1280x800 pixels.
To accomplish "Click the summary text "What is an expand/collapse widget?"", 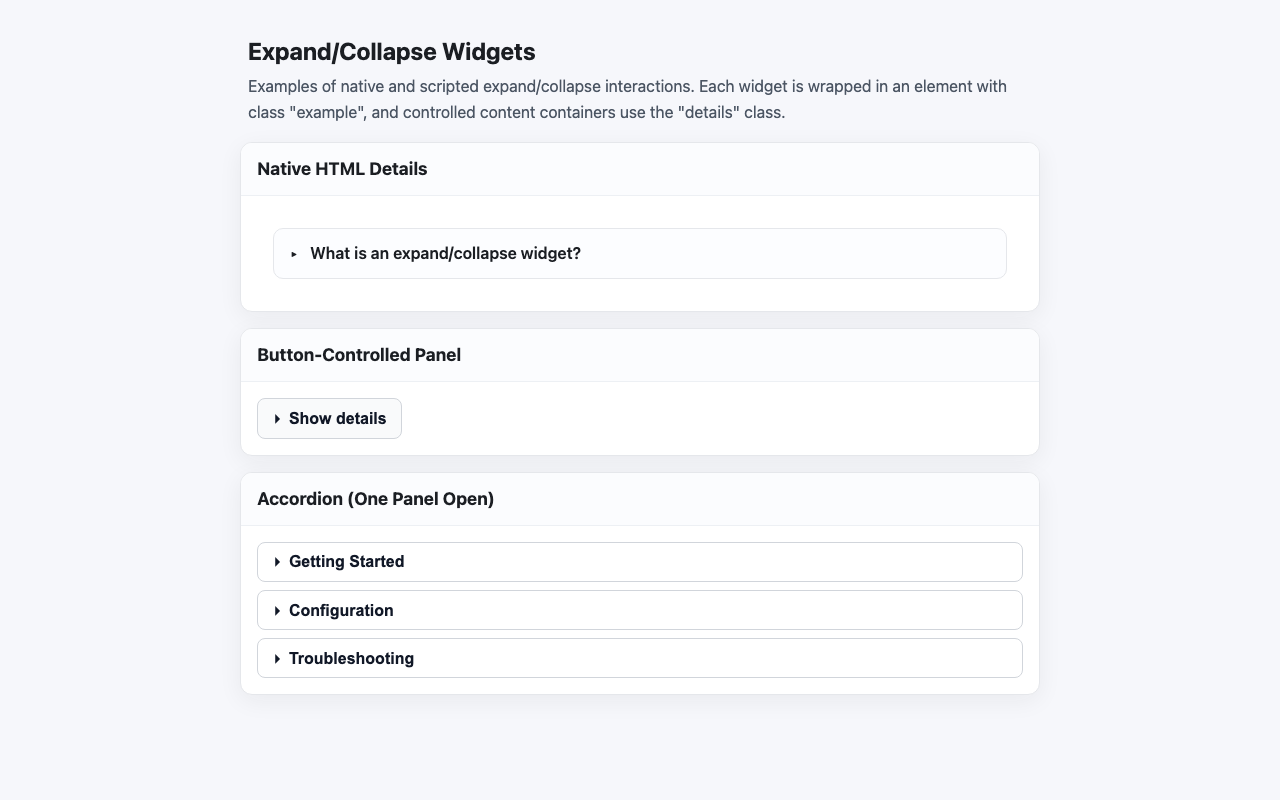I will coord(445,253).
